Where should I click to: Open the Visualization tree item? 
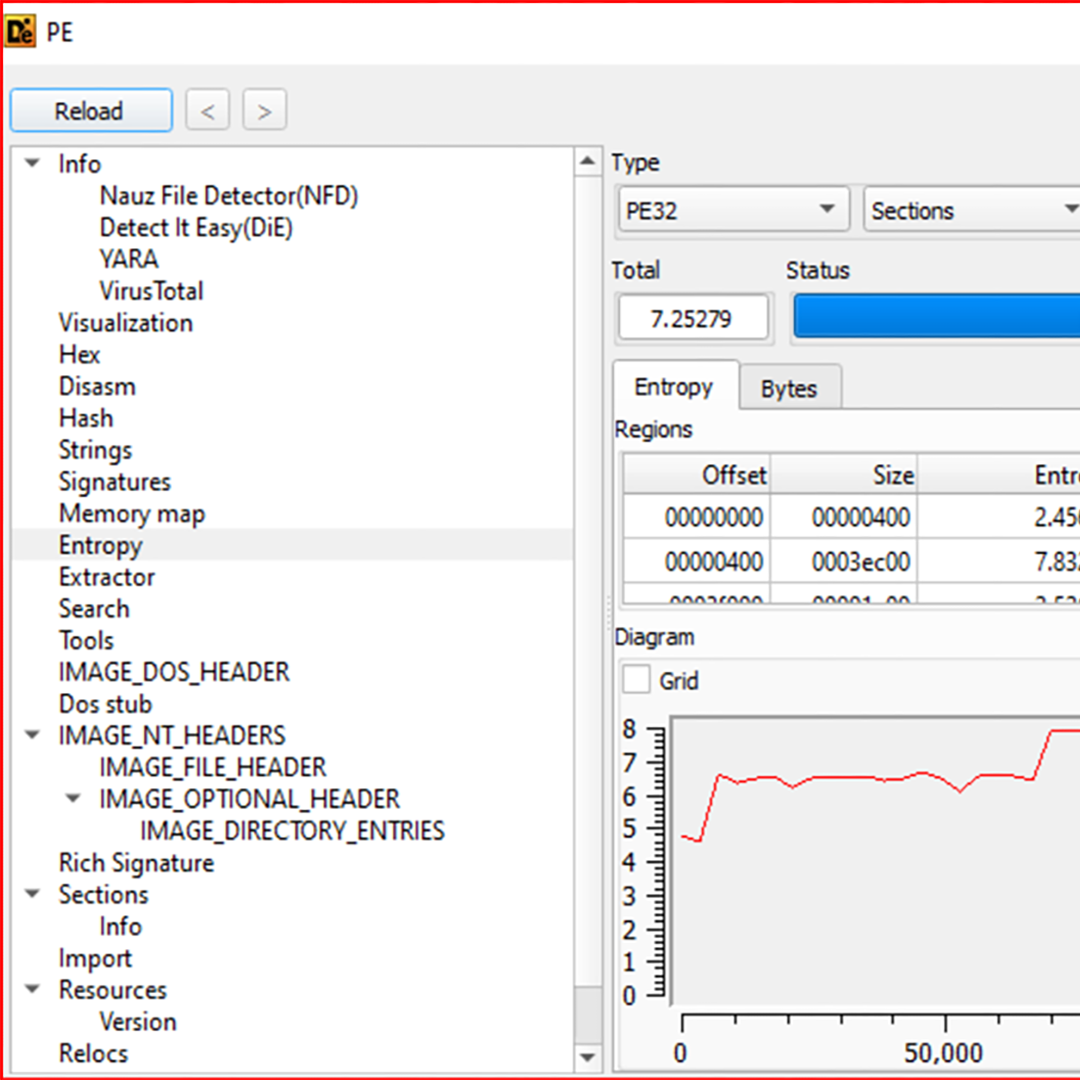[126, 323]
